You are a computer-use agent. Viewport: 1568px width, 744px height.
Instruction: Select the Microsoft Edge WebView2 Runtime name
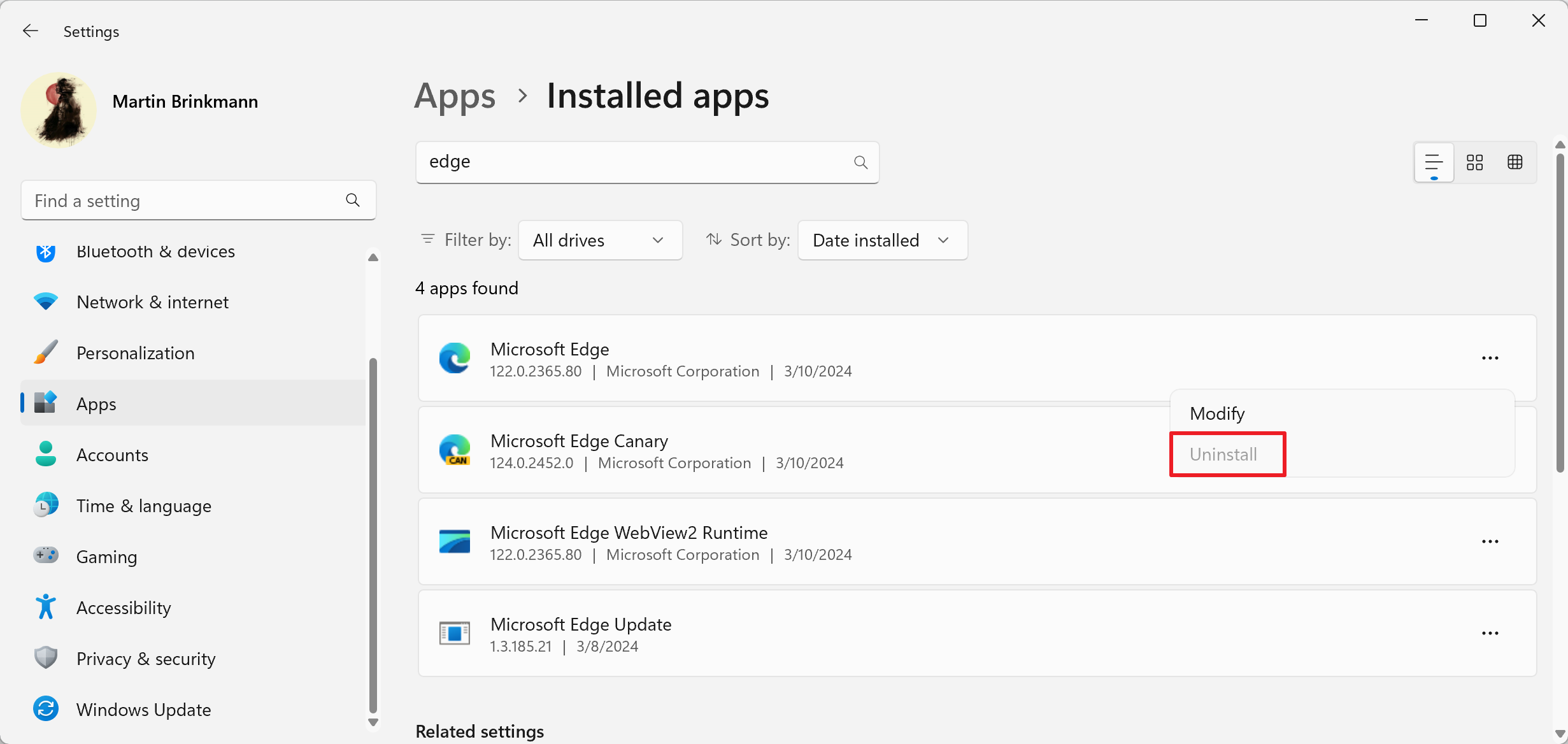629,533
